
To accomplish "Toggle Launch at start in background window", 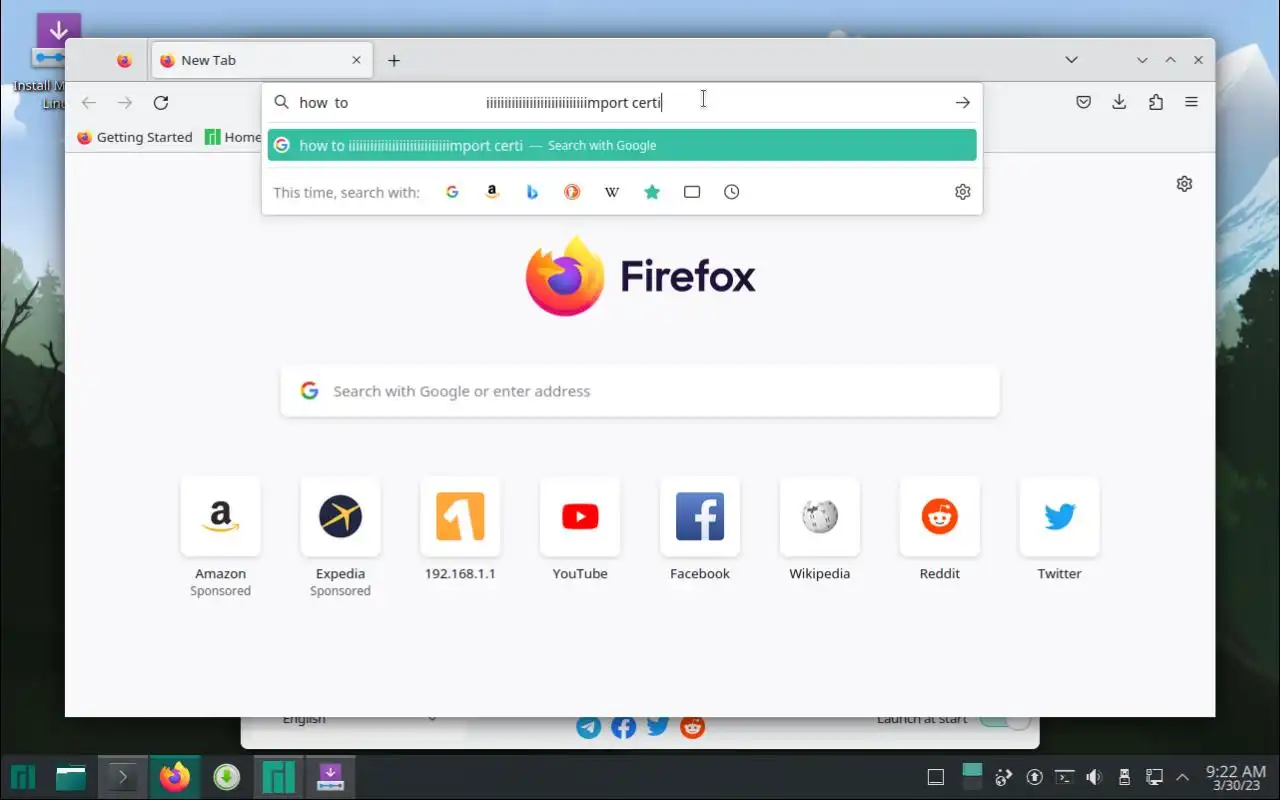I will [1004, 722].
